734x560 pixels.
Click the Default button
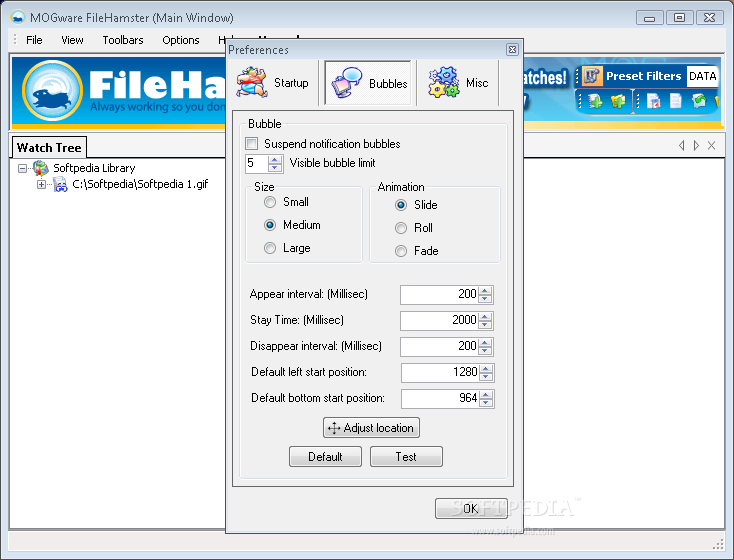click(x=325, y=457)
